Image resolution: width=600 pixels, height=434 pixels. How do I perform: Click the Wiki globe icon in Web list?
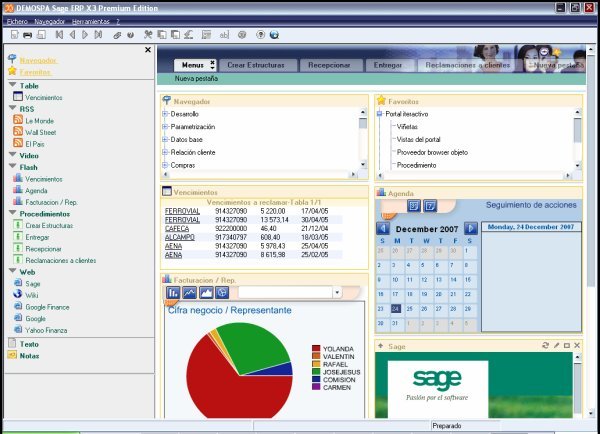pos(18,294)
